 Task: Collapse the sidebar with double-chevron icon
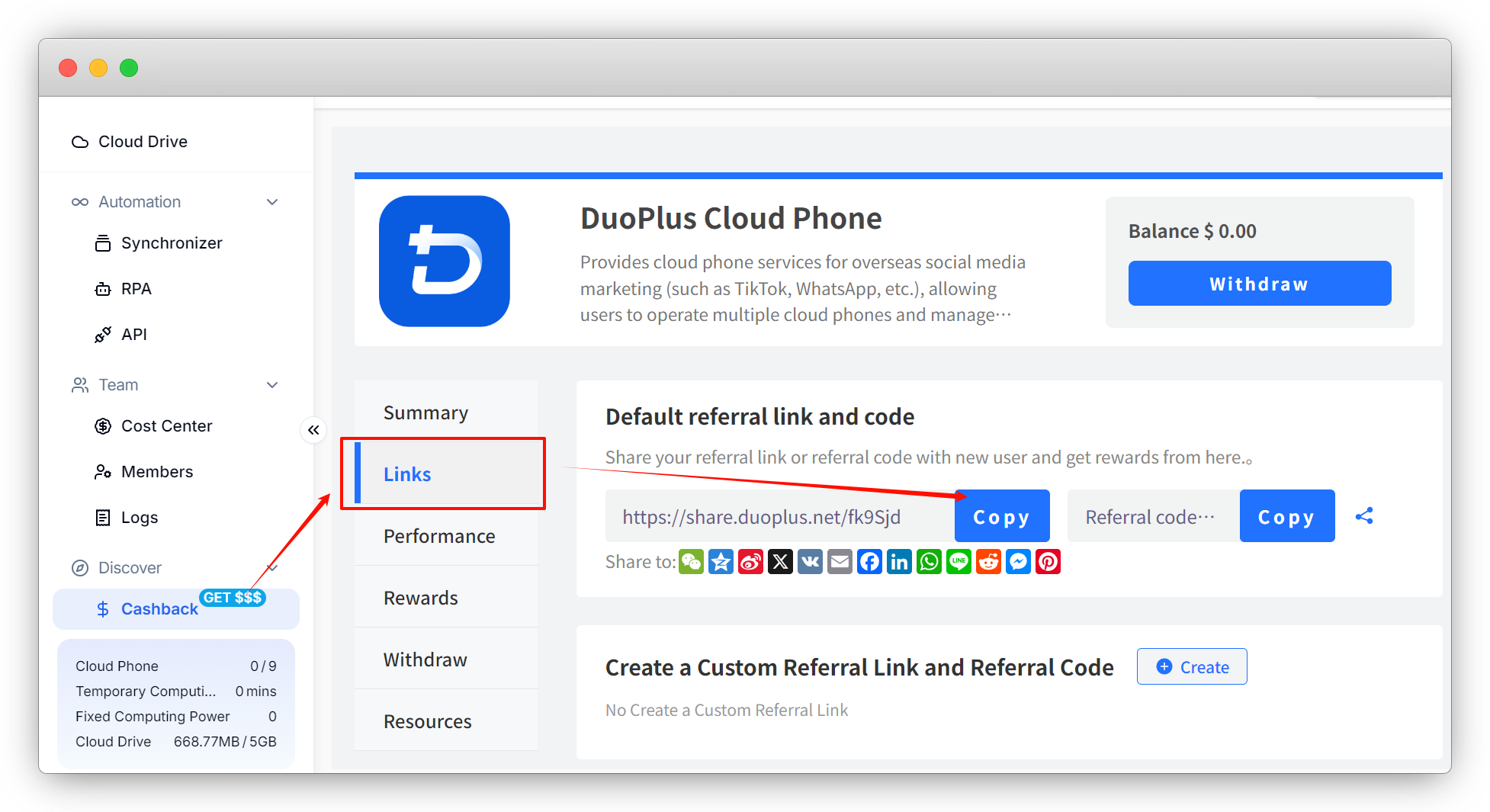pyautogui.click(x=313, y=430)
